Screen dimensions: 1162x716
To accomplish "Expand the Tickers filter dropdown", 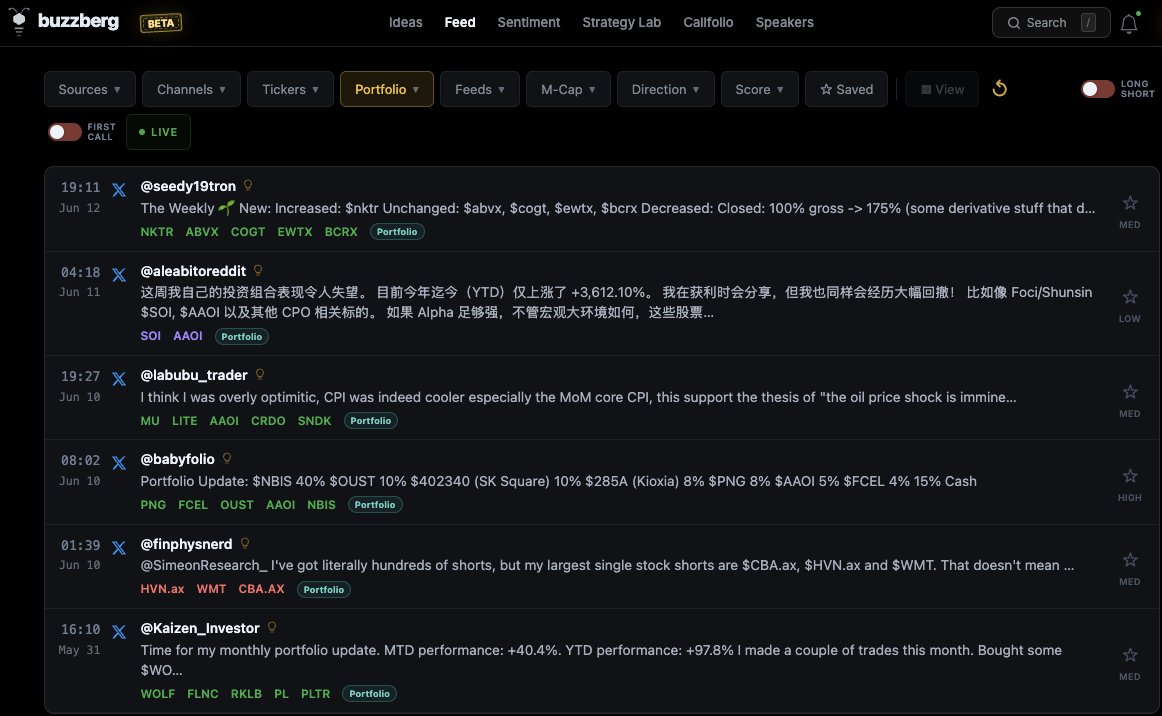I will tap(290, 89).
